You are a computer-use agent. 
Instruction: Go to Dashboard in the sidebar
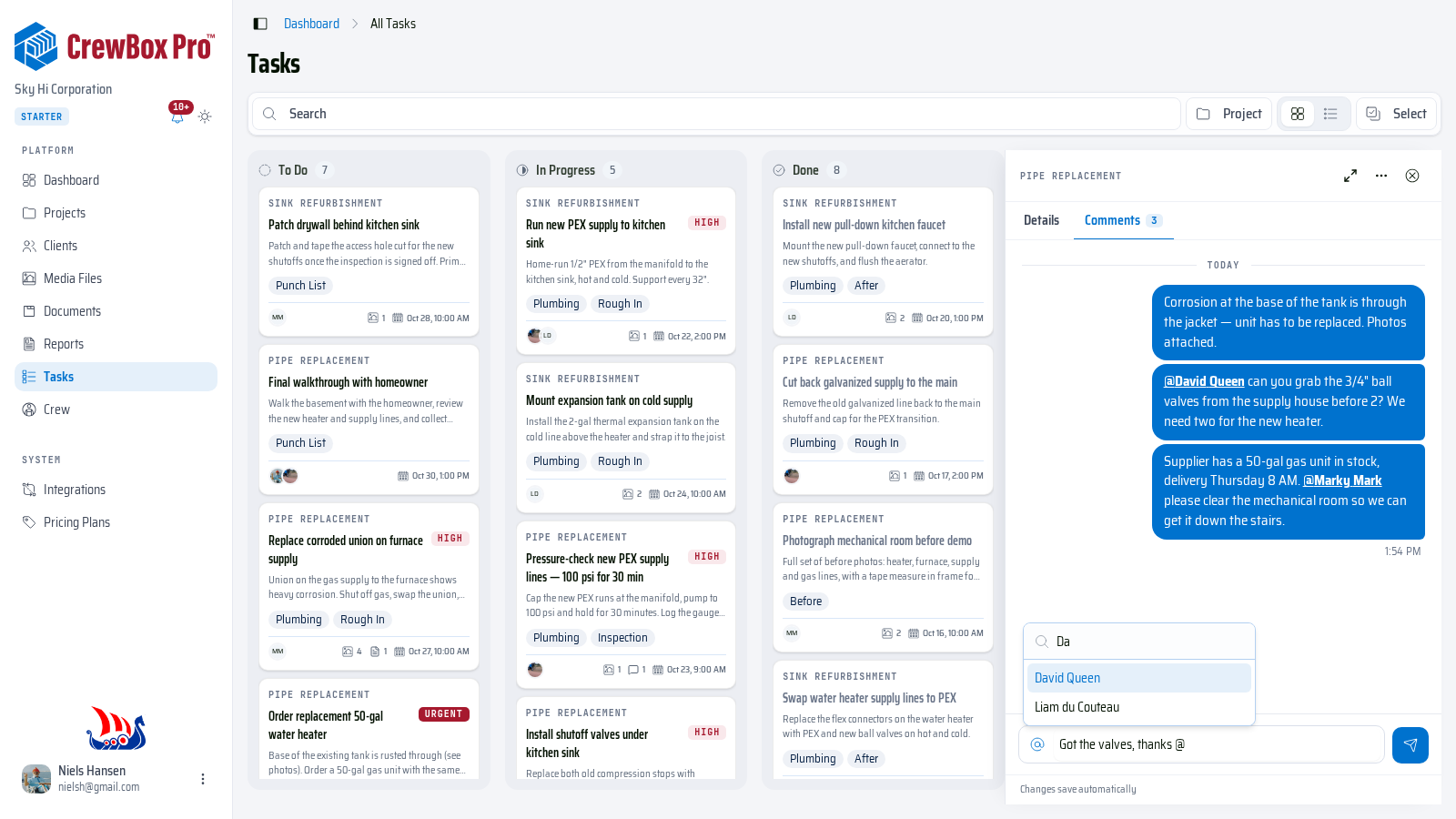coord(116,180)
